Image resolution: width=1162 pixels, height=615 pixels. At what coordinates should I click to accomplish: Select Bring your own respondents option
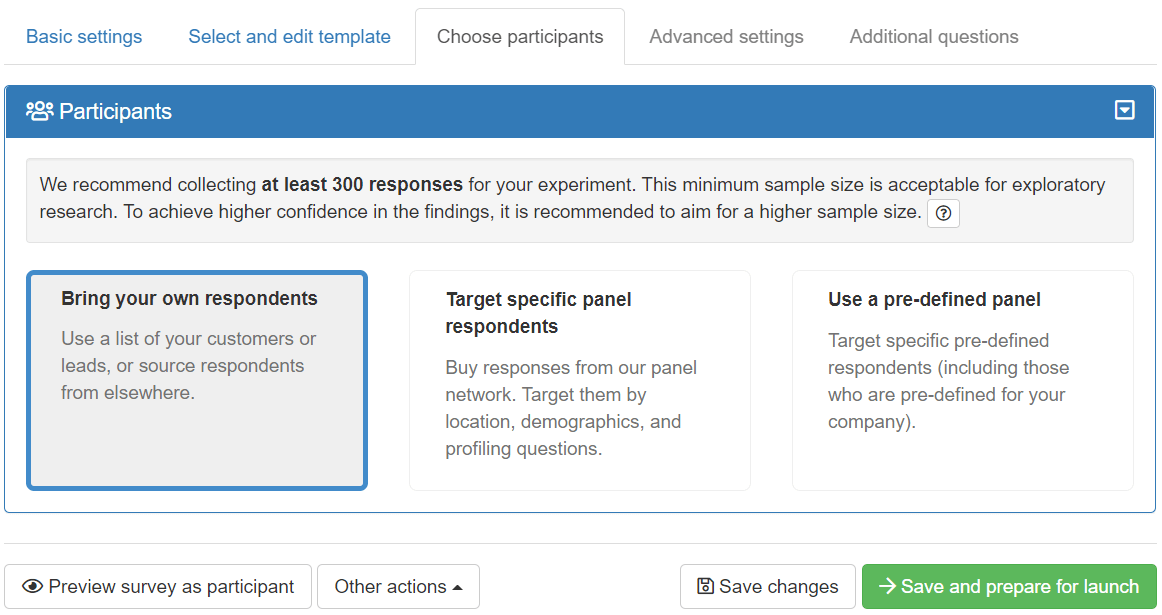tap(197, 380)
